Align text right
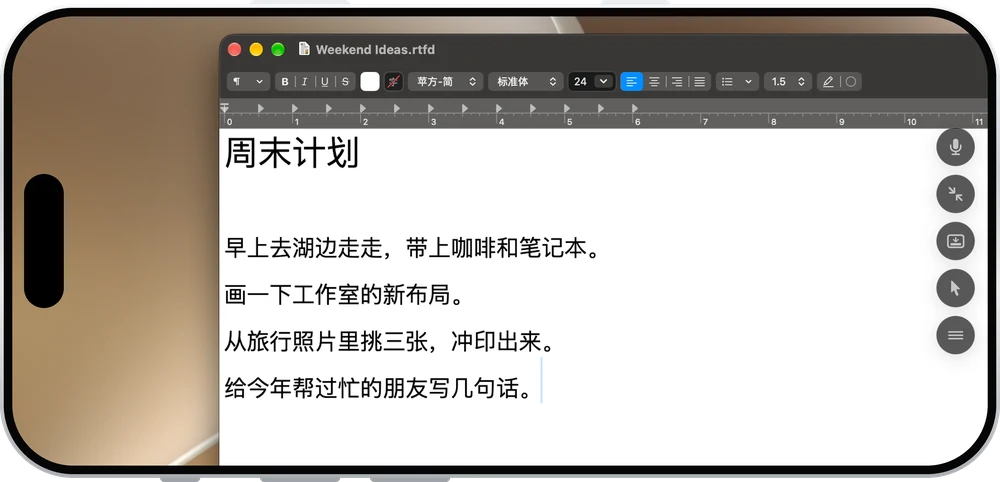The height and width of the screenshot is (482, 1000). (677, 82)
